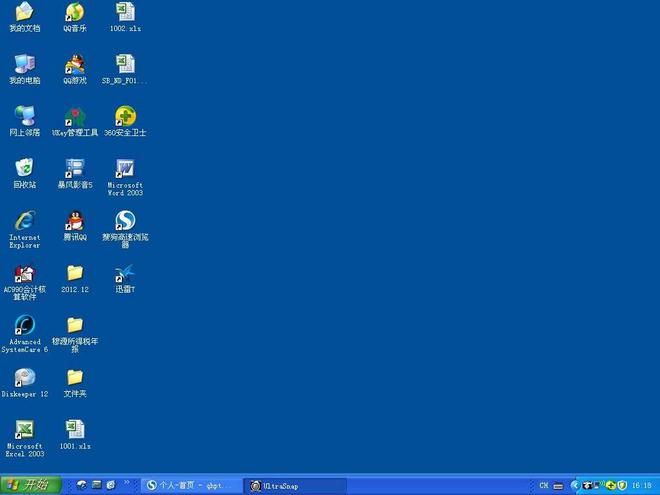The width and height of the screenshot is (660, 495).
Task: Select the 2012.12 folder icon
Action: tap(75, 279)
